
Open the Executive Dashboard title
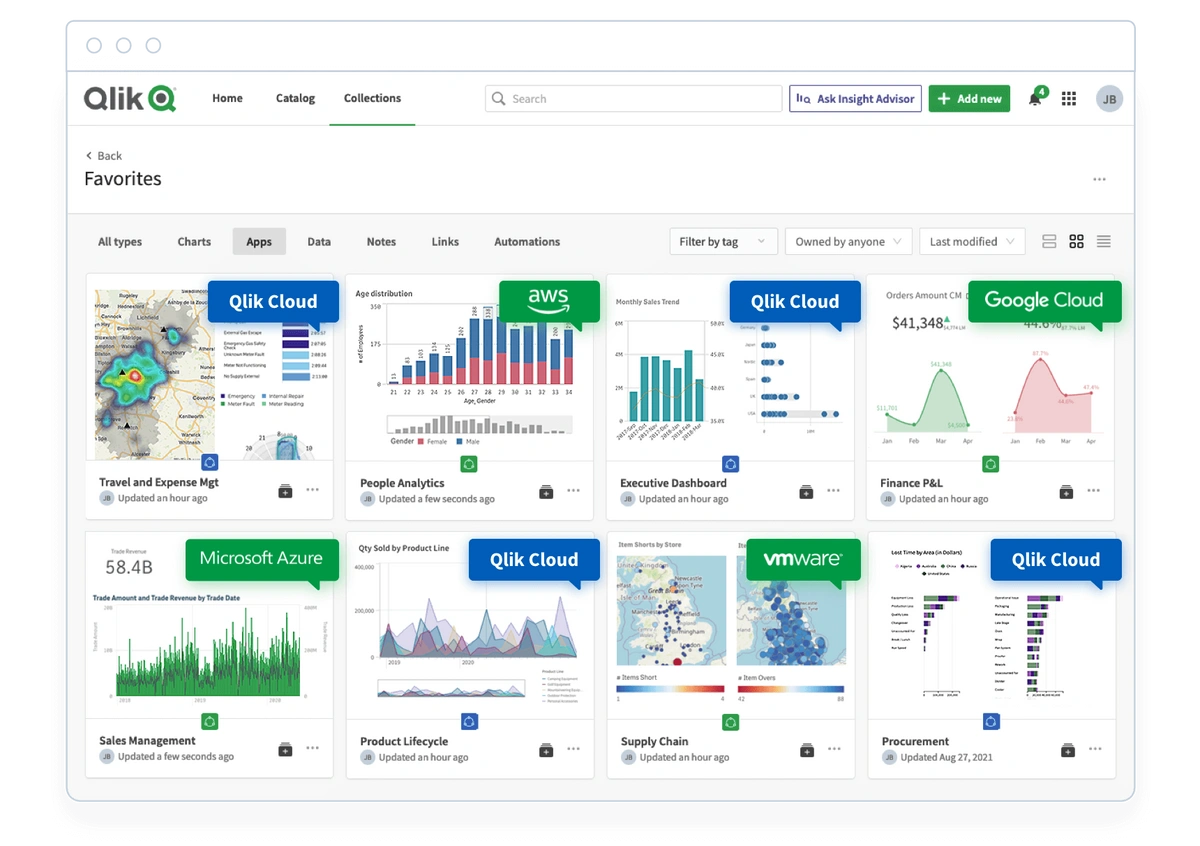[x=673, y=483]
